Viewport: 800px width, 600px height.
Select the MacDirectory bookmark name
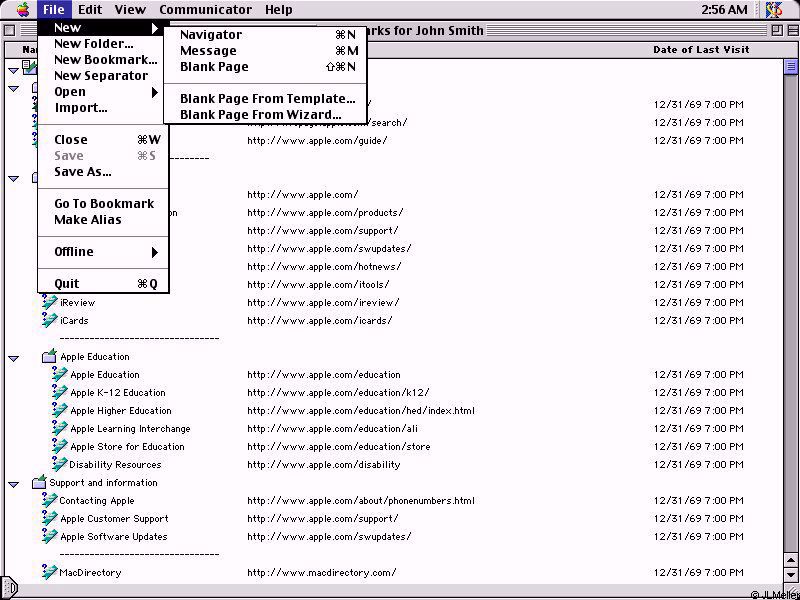pos(90,572)
